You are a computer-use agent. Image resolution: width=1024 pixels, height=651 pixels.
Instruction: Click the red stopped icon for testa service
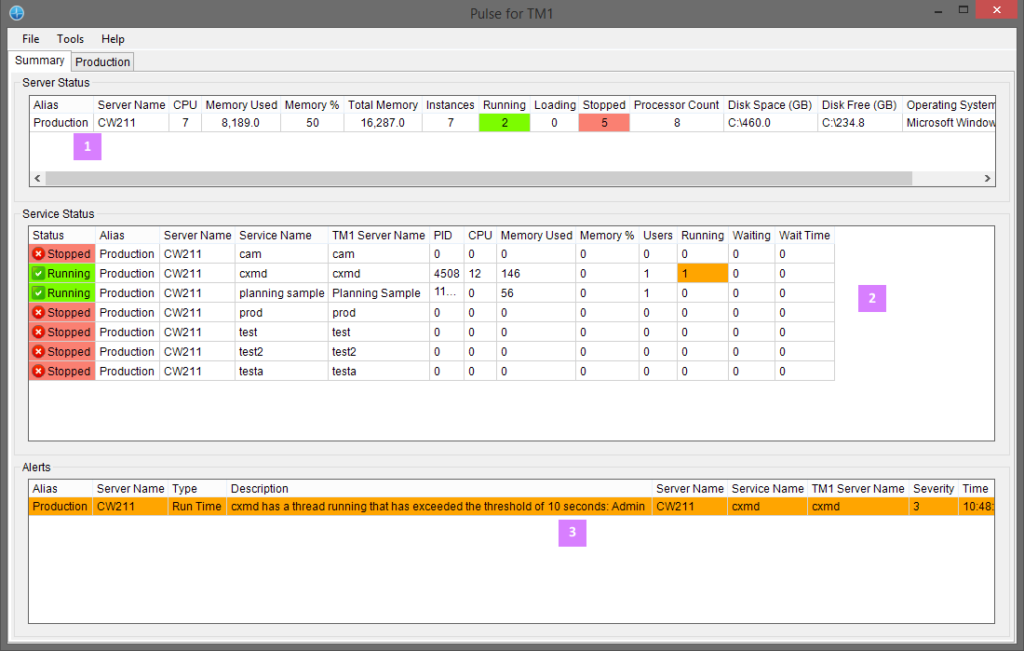pyautogui.click(x=39, y=371)
